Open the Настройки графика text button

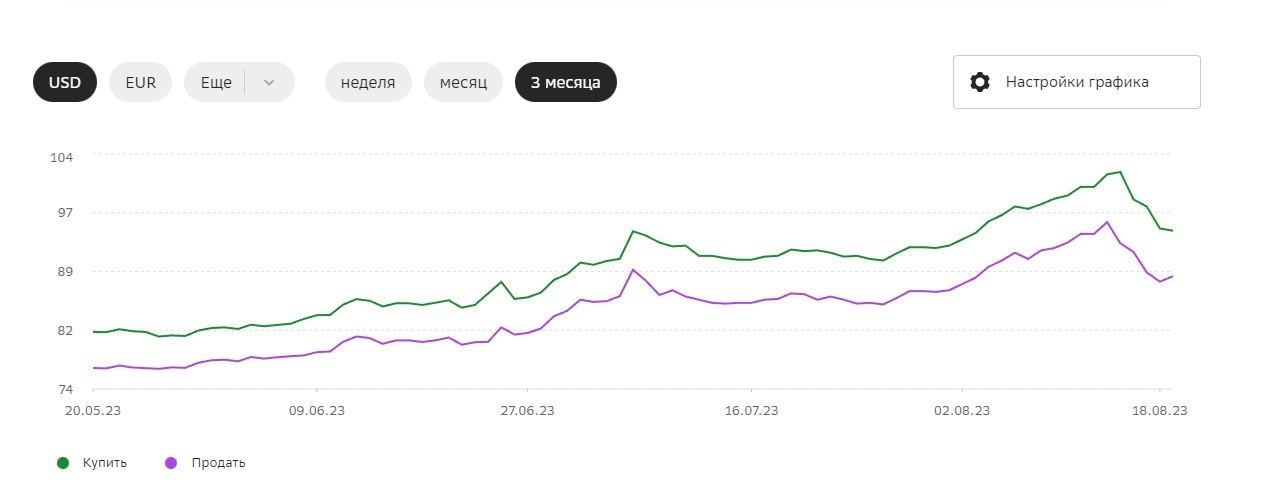pyautogui.click(x=1077, y=82)
